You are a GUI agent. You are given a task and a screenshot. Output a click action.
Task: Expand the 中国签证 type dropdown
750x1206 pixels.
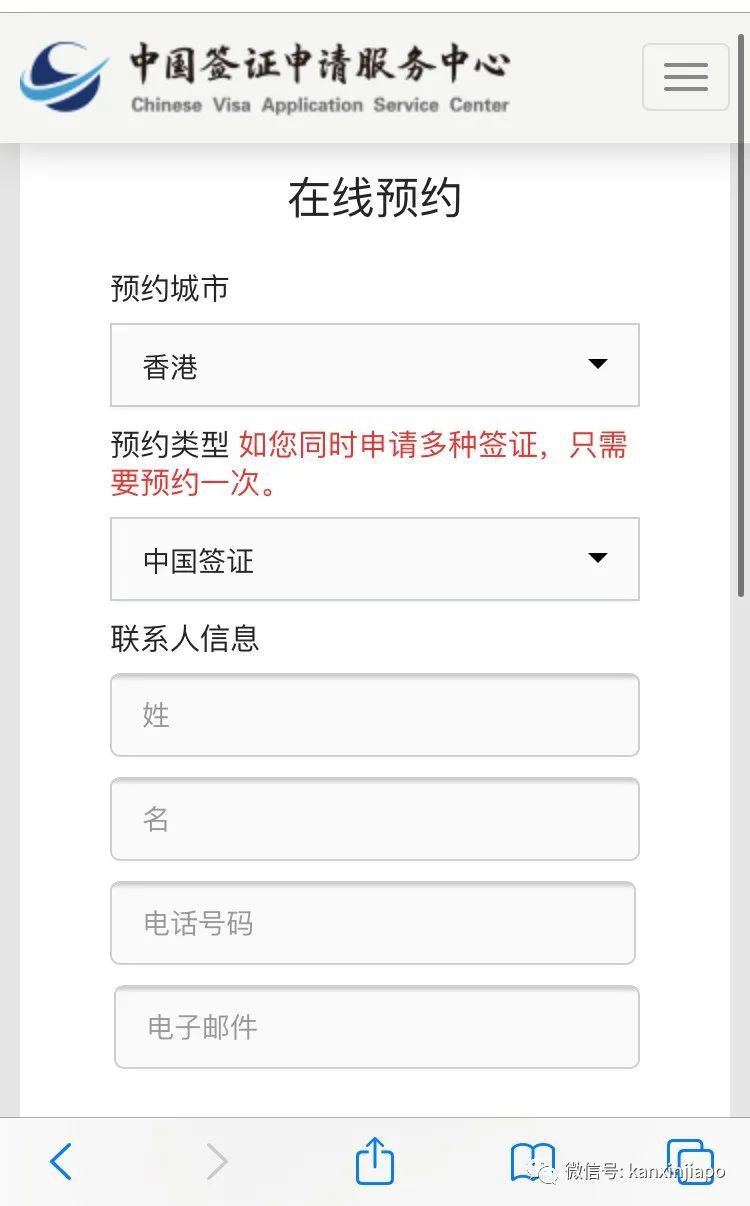tap(374, 559)
